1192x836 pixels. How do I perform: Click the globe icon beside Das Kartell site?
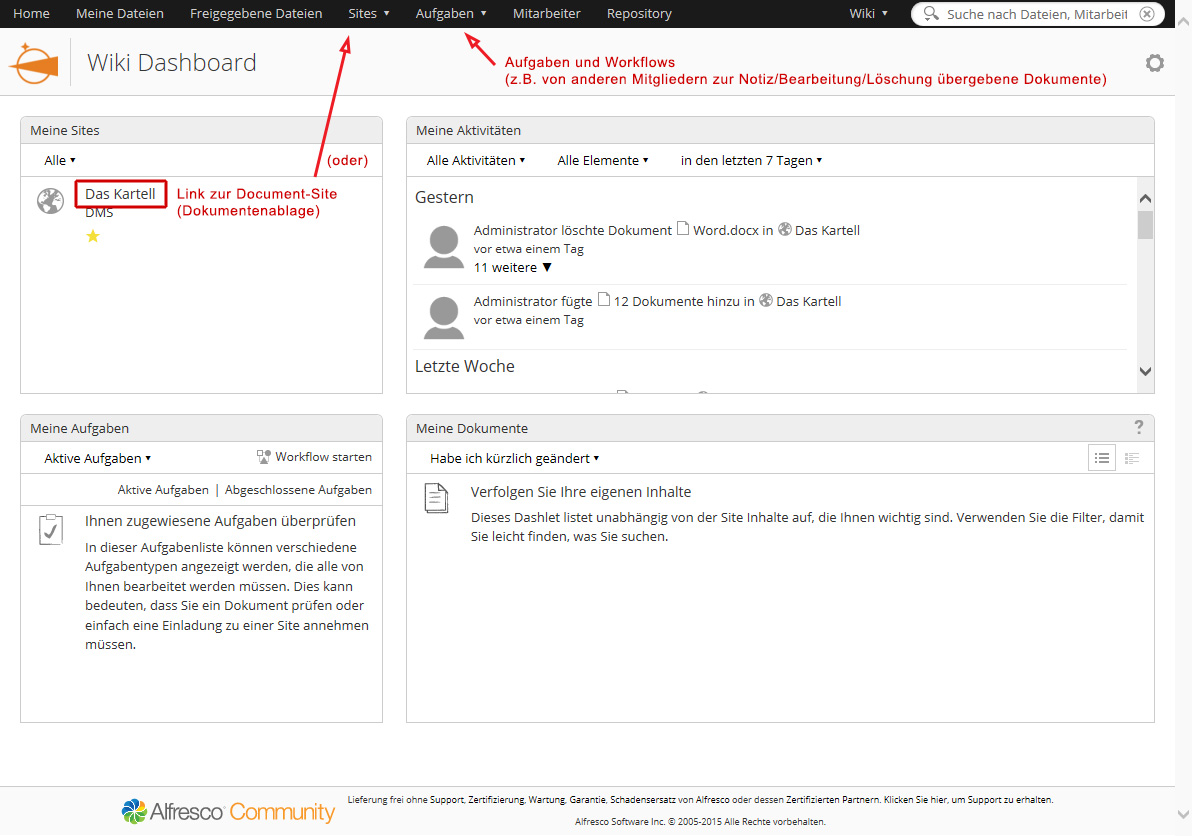pos(50,201)
